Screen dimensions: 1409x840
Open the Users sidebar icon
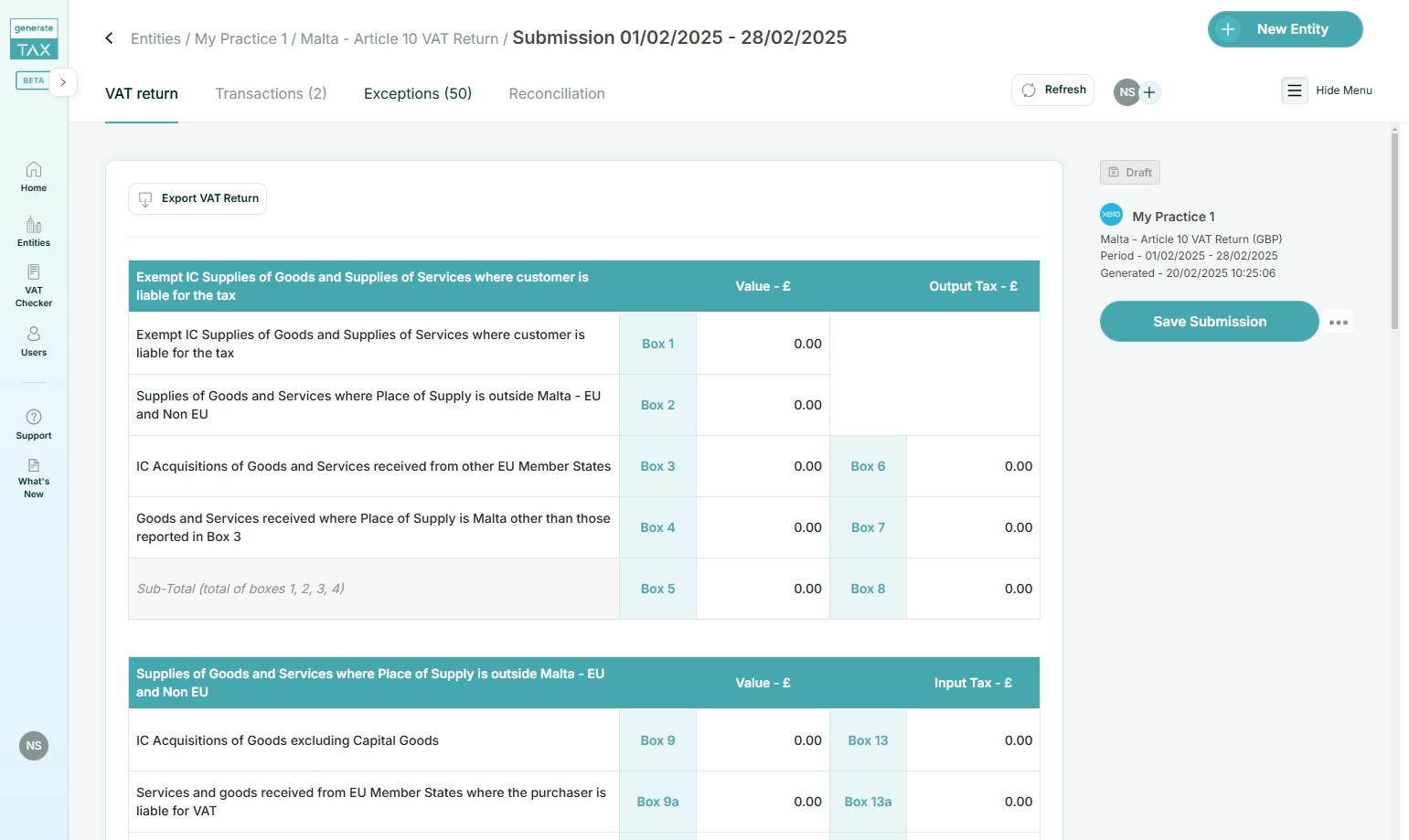(34, 341)
